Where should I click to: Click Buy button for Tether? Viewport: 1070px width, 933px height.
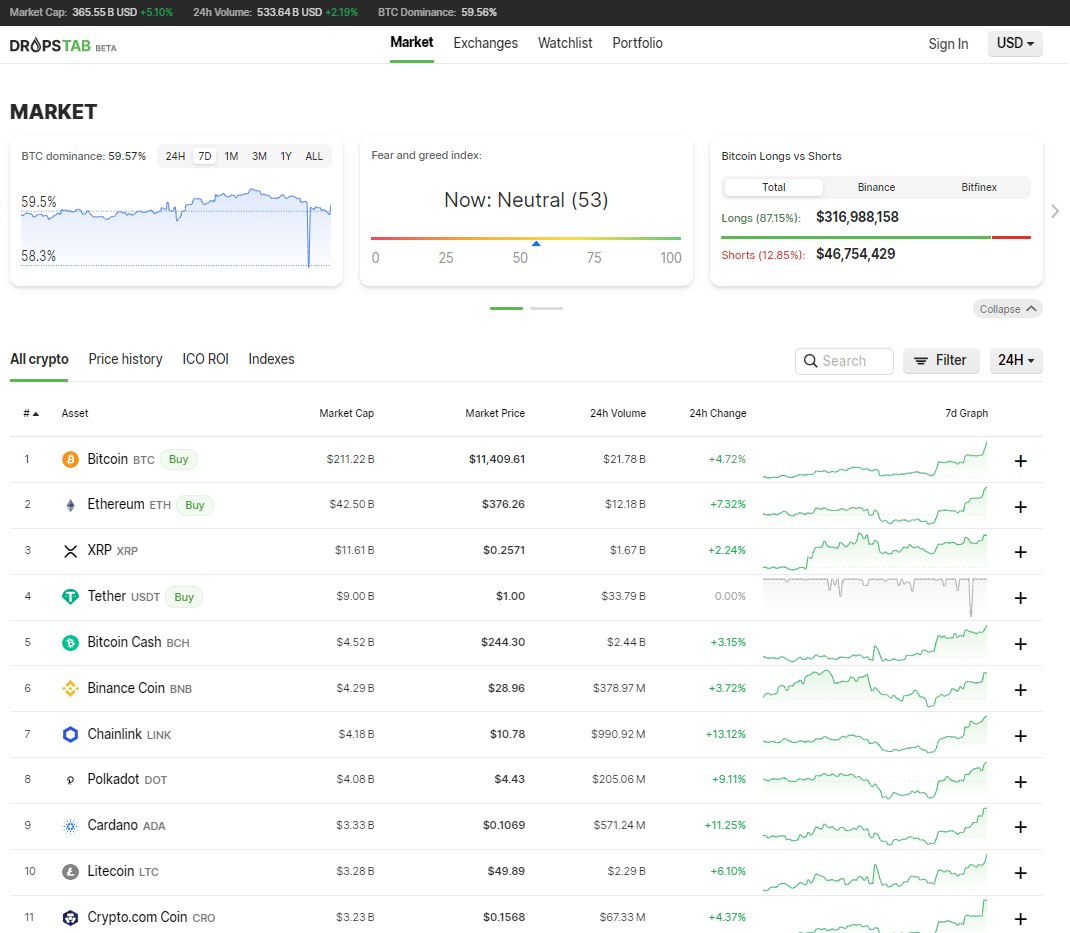point(184,597)
